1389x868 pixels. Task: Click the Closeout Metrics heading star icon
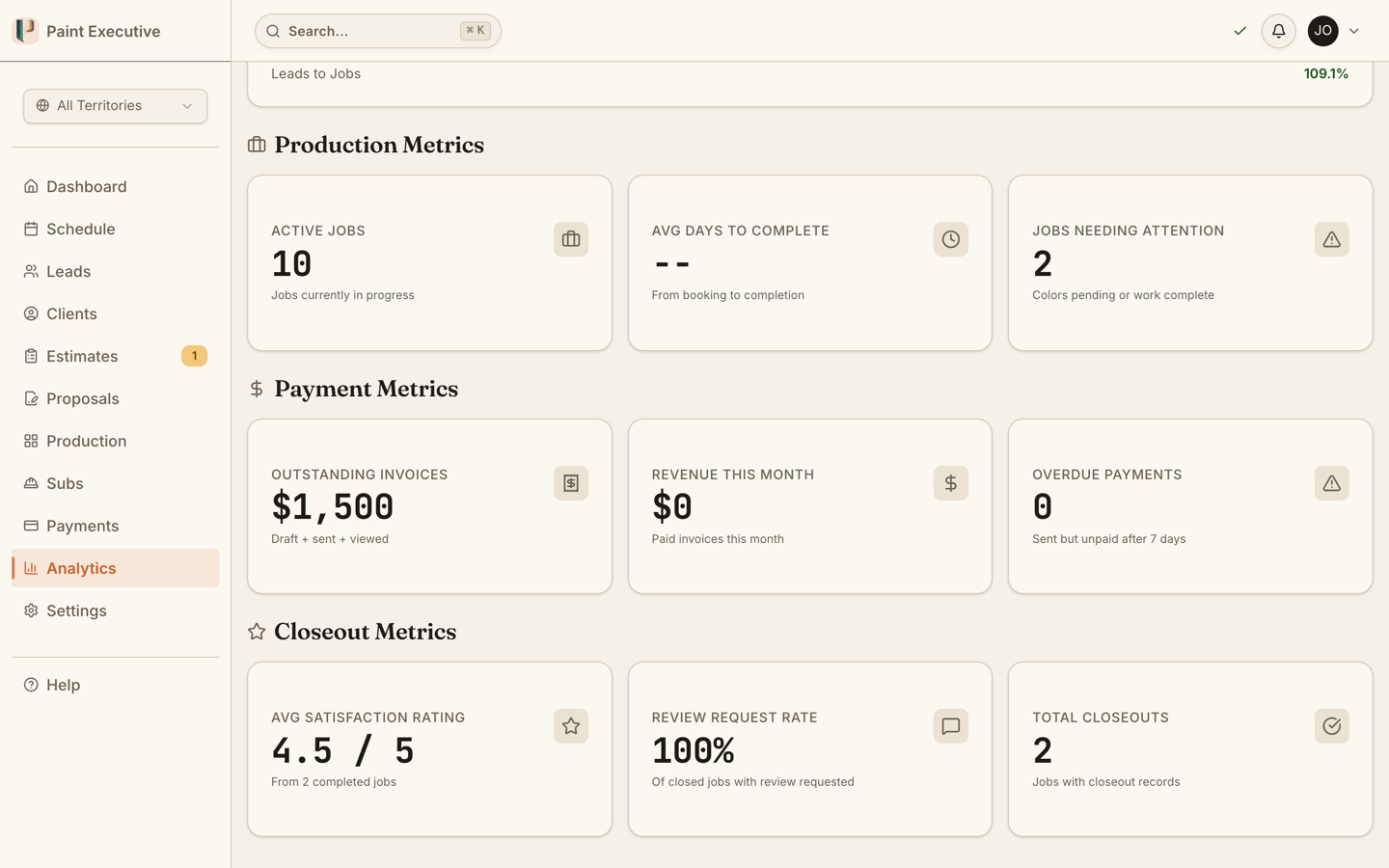[x=257, y=632]
